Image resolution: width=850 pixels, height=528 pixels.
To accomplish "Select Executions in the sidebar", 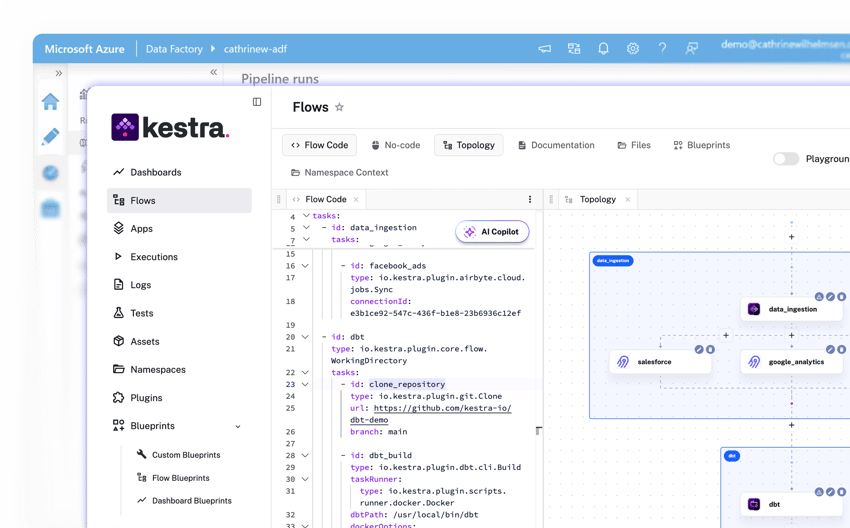I will tap(153, 257).
